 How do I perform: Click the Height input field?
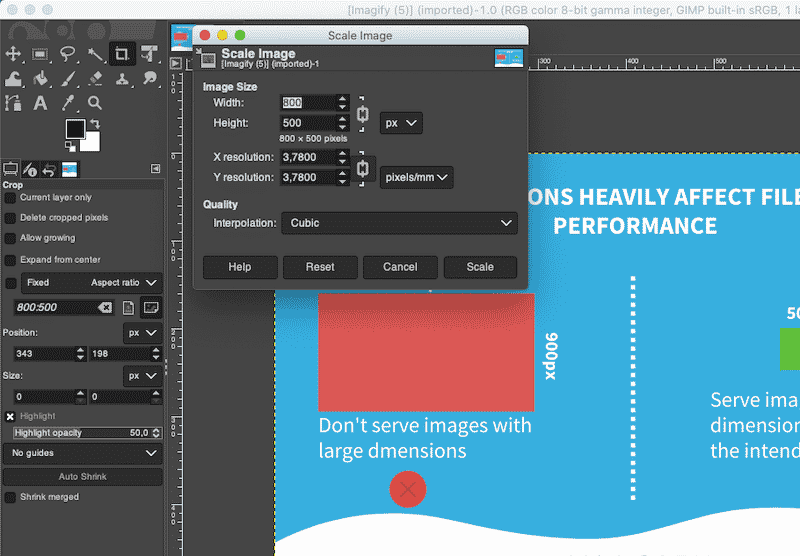pyautogui.click(x=308, y=123)
